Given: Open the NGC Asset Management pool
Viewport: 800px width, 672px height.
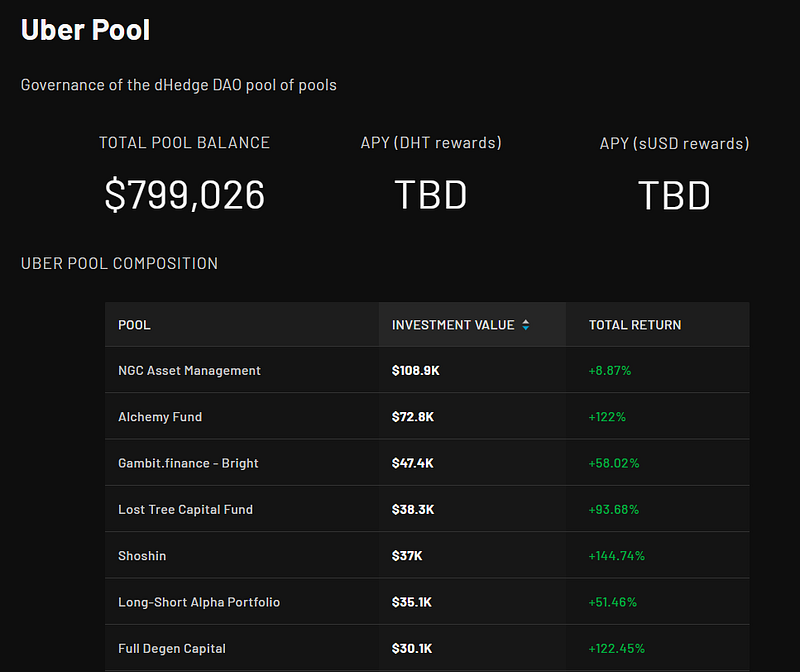Looking at the screenshot, I should tap(189, 370).
